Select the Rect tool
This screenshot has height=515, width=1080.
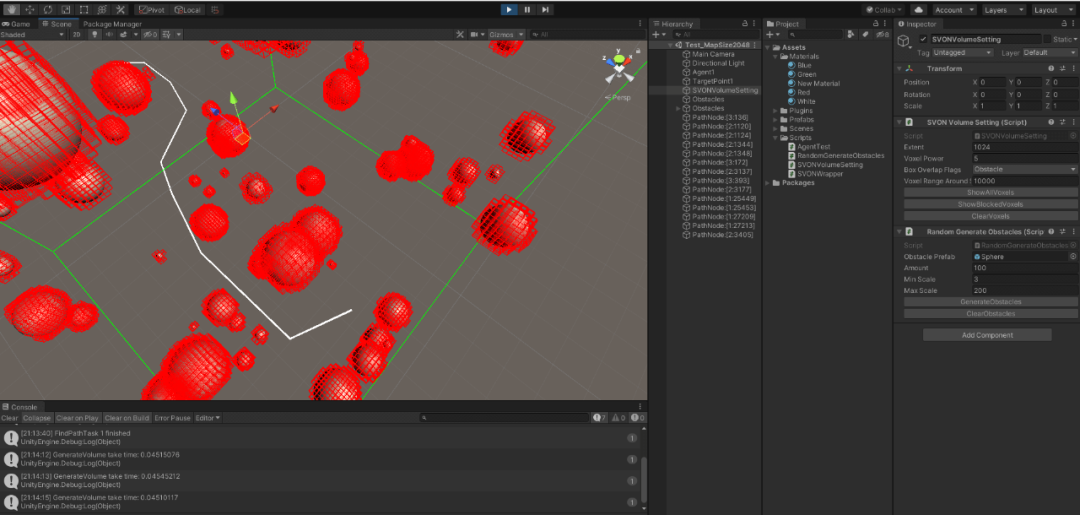pos(84,10)
